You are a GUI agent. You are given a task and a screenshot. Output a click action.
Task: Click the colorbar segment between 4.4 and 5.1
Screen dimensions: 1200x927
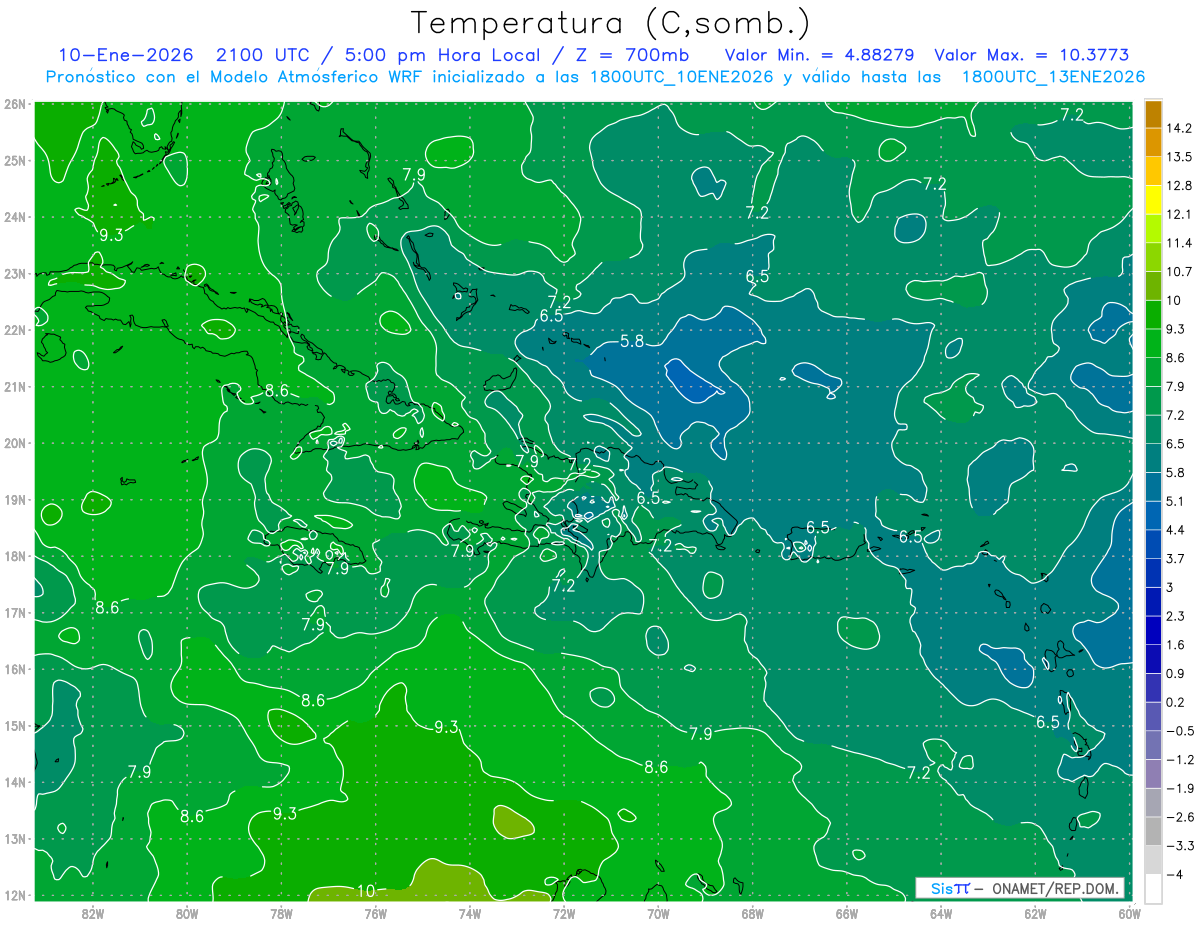pyautogui.click(x=1153, y=514)
